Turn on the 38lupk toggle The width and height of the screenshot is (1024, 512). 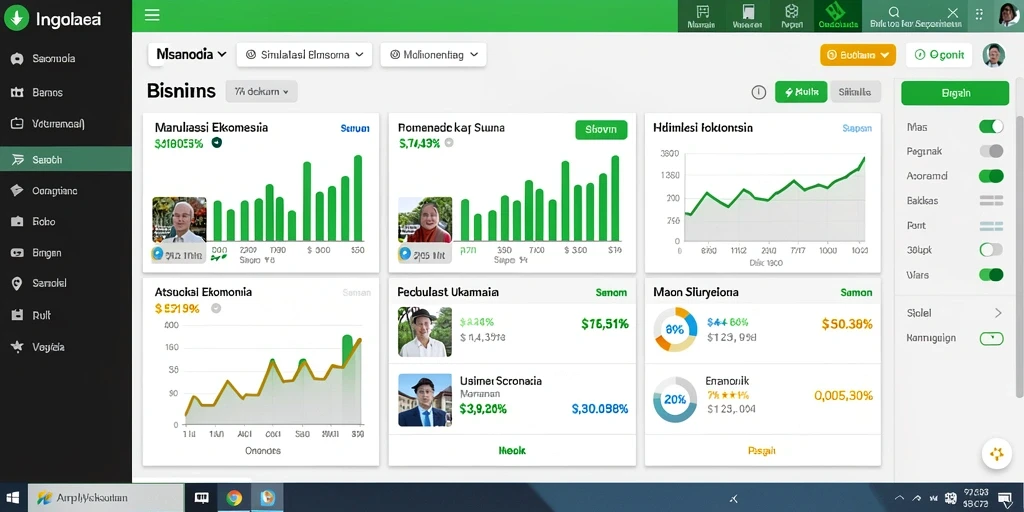[x=991, y=249]
